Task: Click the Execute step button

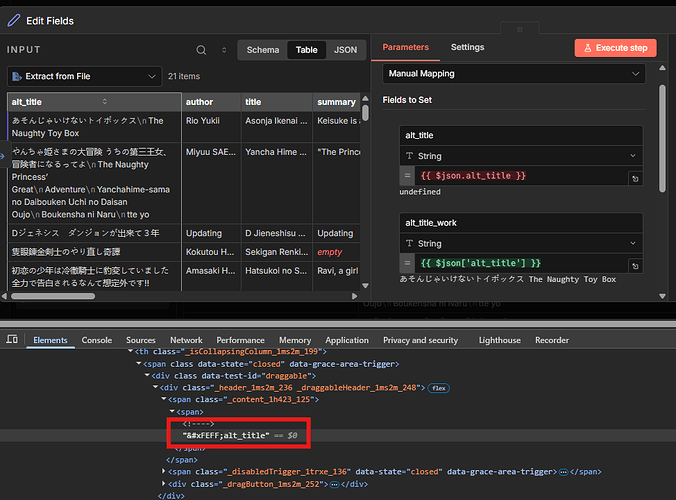Action: (x=615, y=48)
